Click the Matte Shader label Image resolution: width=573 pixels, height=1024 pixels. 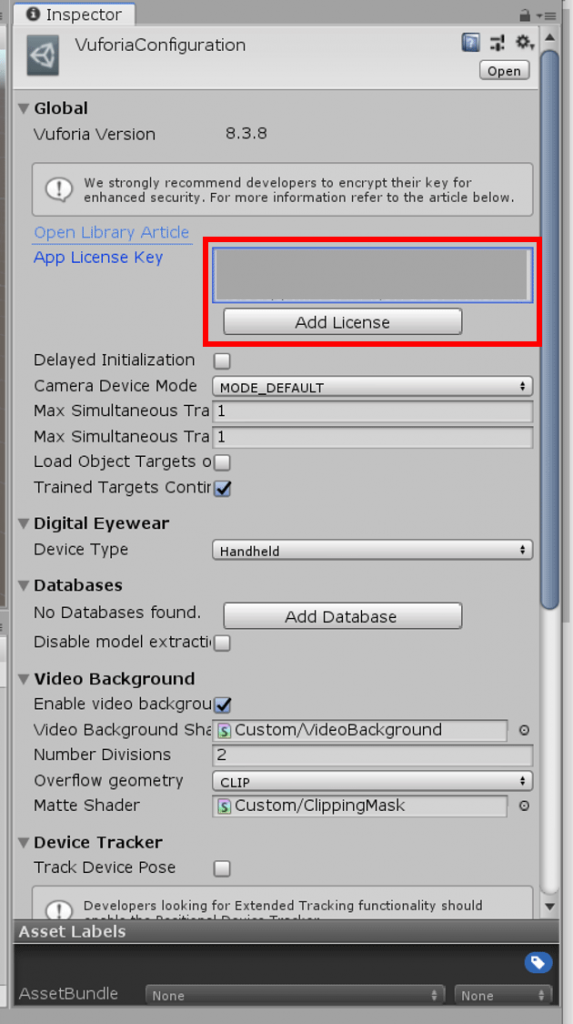click(x=86, y=805)
